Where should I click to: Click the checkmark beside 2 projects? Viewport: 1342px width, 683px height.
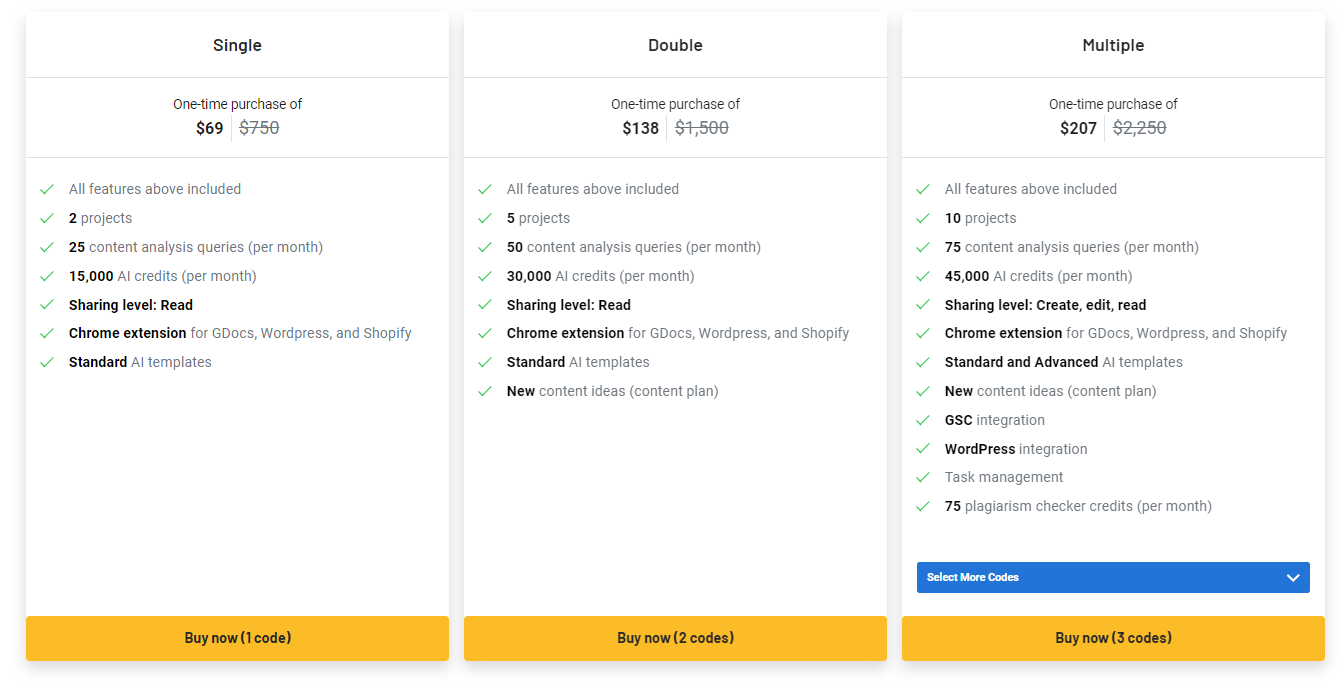(47, 218)
